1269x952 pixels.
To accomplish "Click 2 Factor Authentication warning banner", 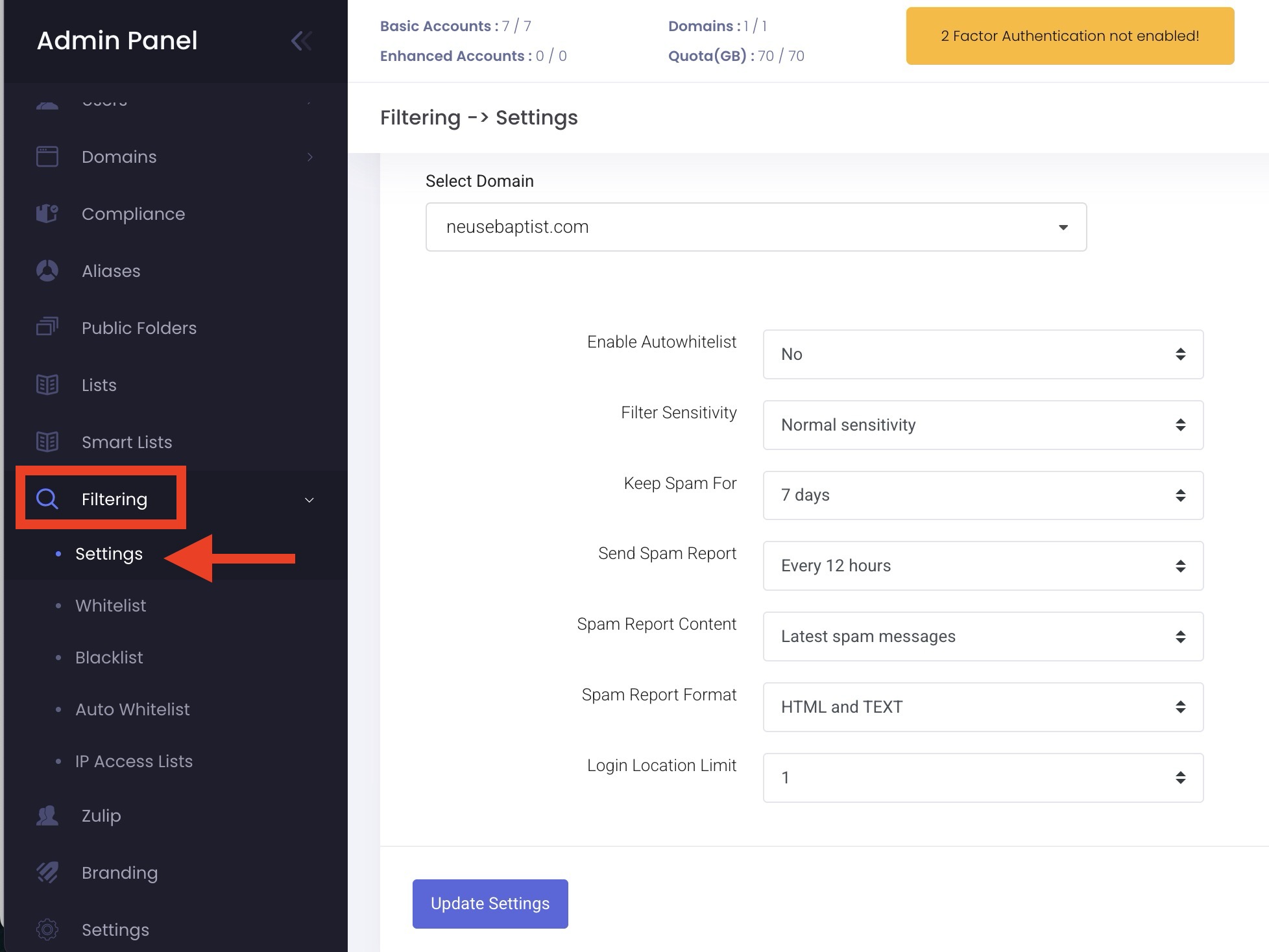I will click(1070, 36).
